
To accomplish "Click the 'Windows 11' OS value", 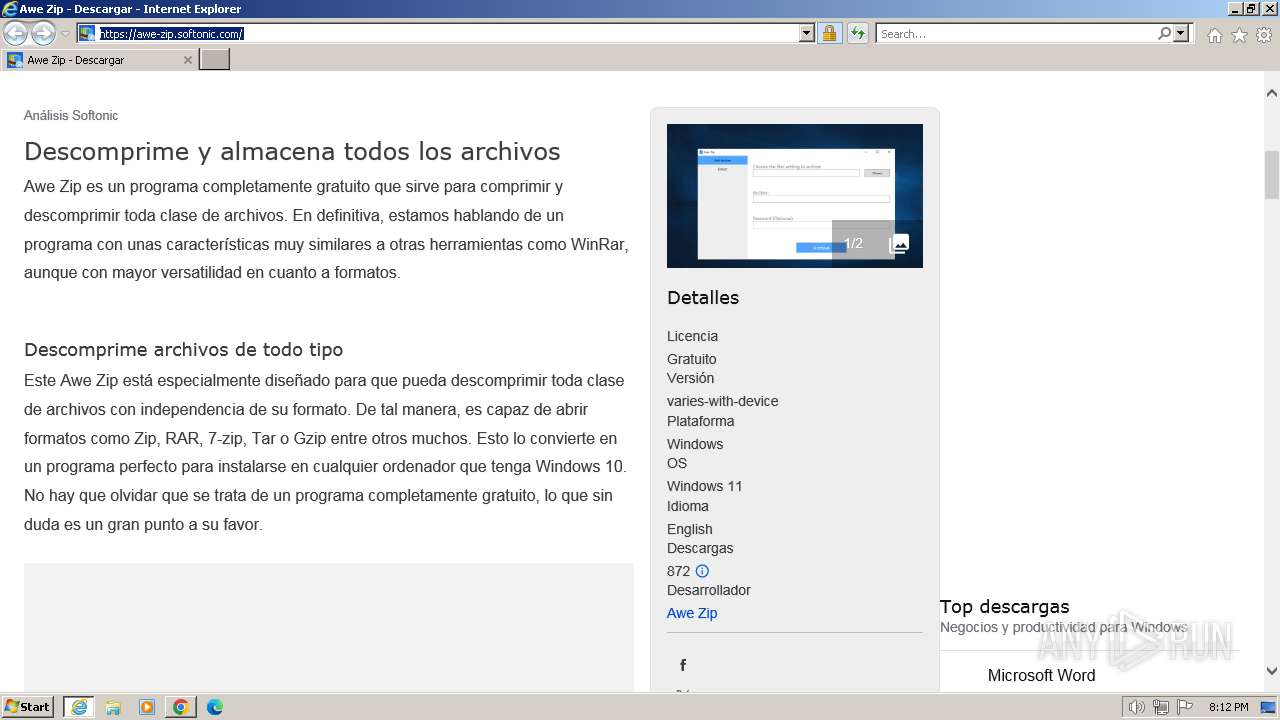I will [705, 486].
